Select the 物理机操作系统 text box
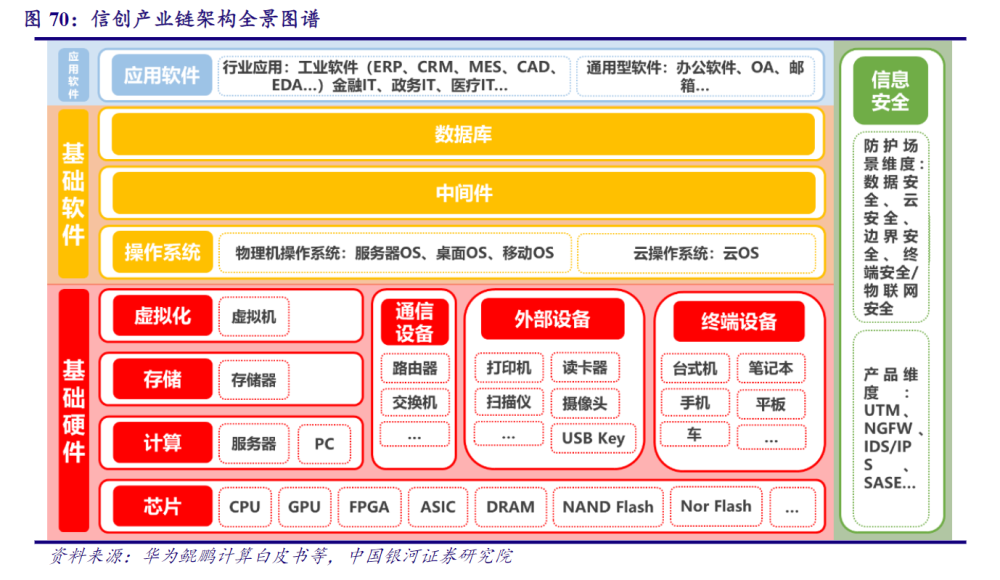Screen dimensions: 1000x580 395,253
